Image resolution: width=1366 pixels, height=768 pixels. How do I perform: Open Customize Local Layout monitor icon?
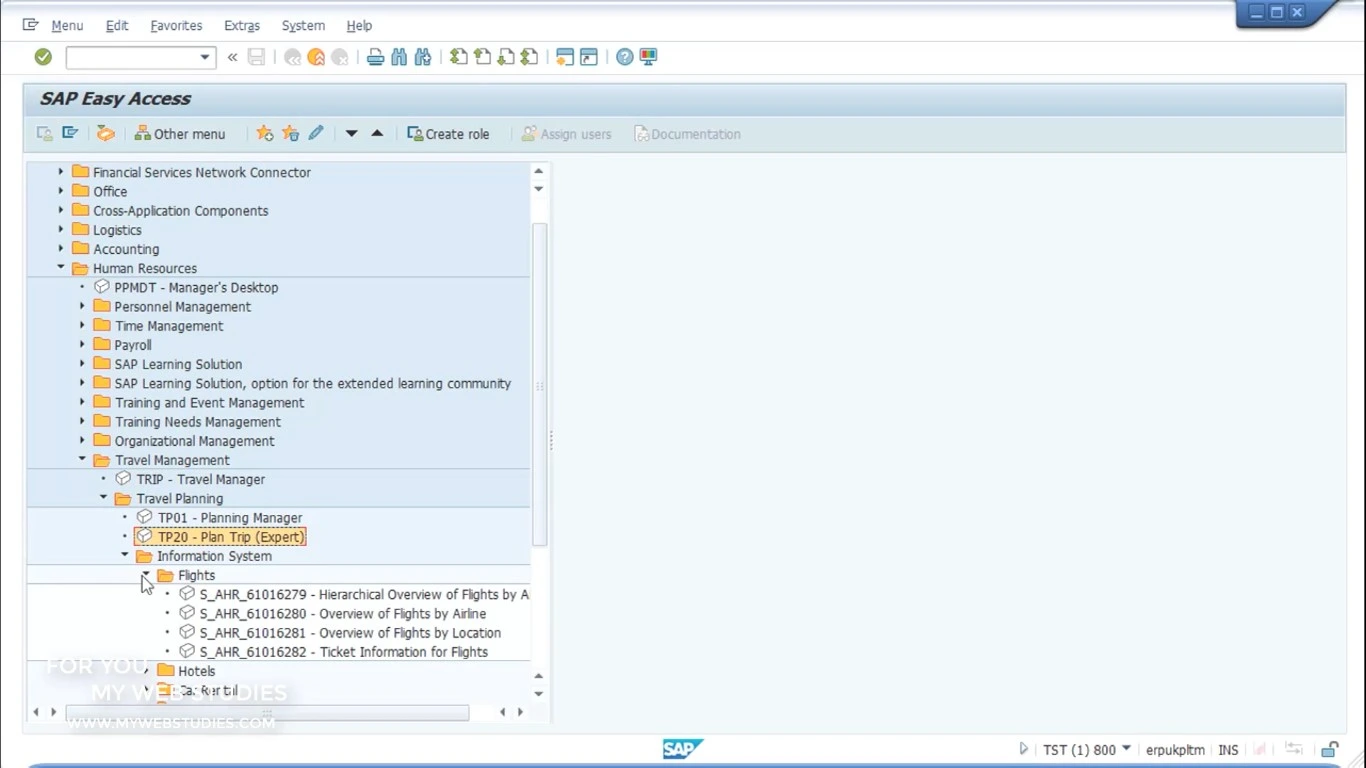[x=649, y=57]
